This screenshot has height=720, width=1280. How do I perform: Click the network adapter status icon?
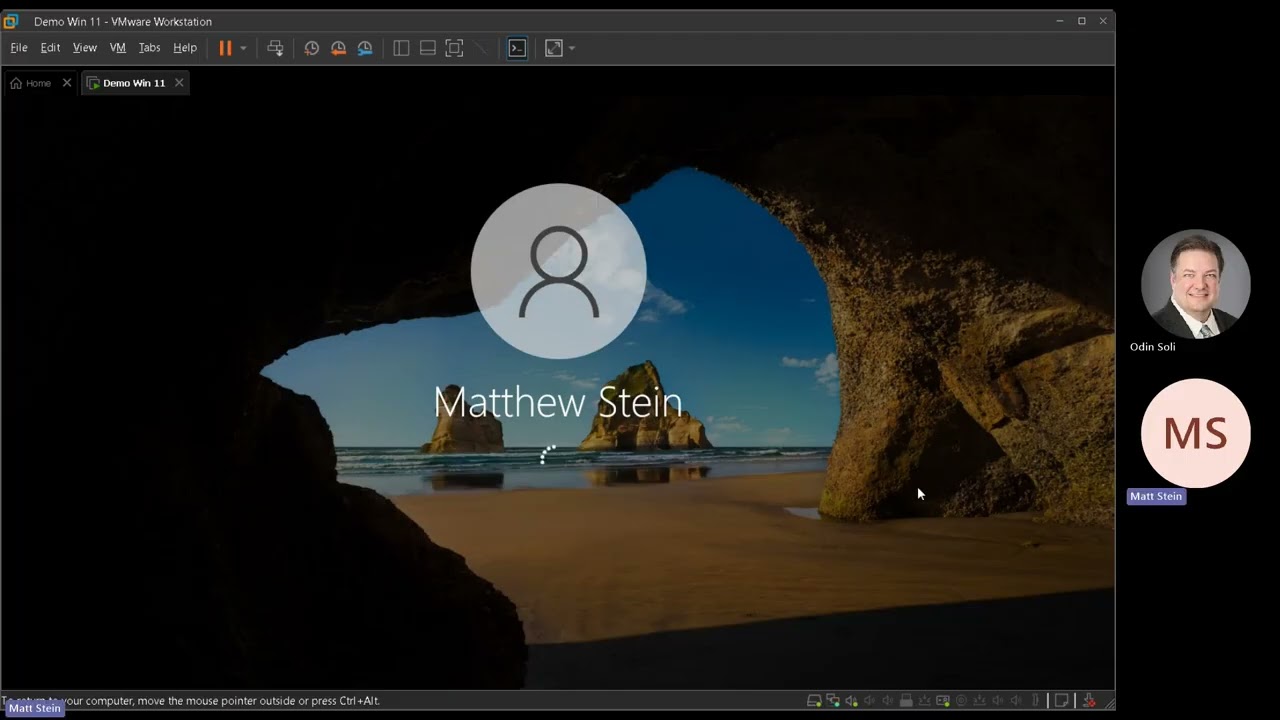pos(833,701)
